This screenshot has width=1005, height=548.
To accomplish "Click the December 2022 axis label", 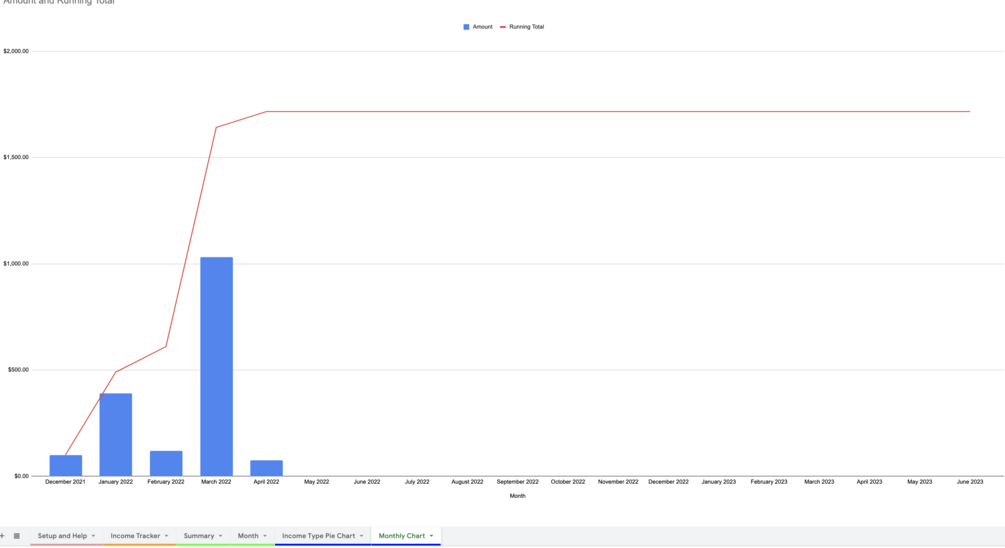I will point(669,482).
